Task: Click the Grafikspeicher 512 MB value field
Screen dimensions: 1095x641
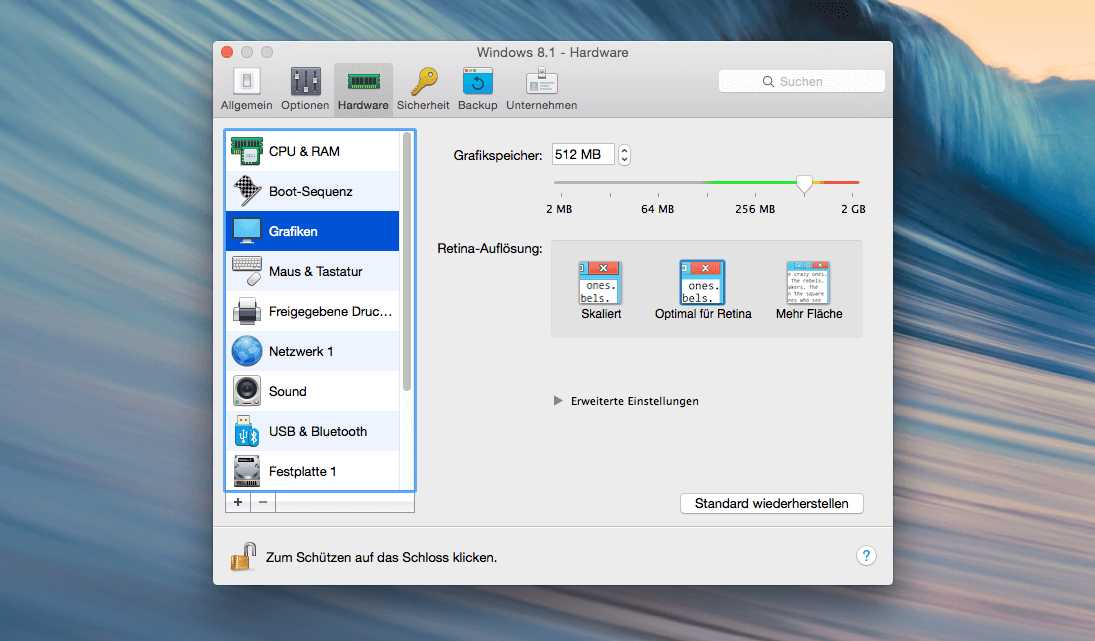Action: 583,154
